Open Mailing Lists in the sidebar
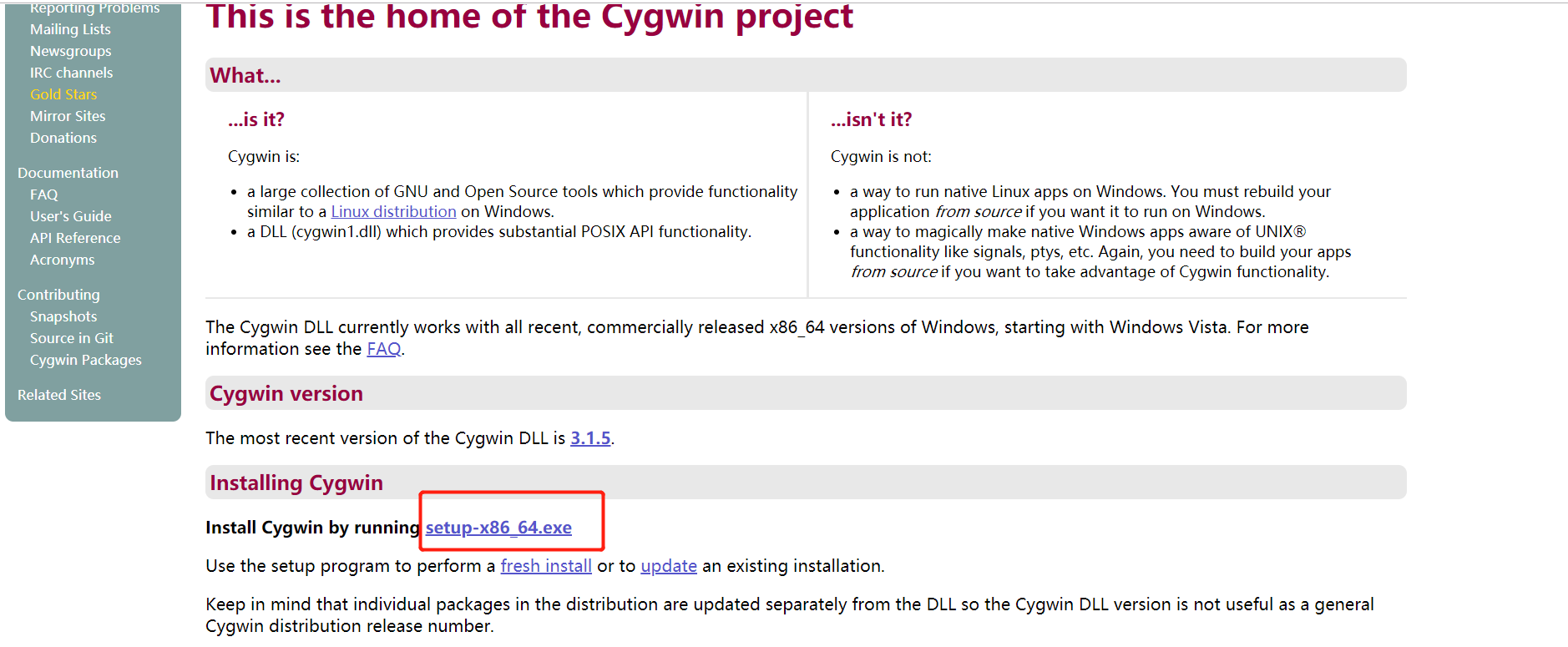Image resolution: width=1568 pixels, height=647 pixels. [70, 28]
